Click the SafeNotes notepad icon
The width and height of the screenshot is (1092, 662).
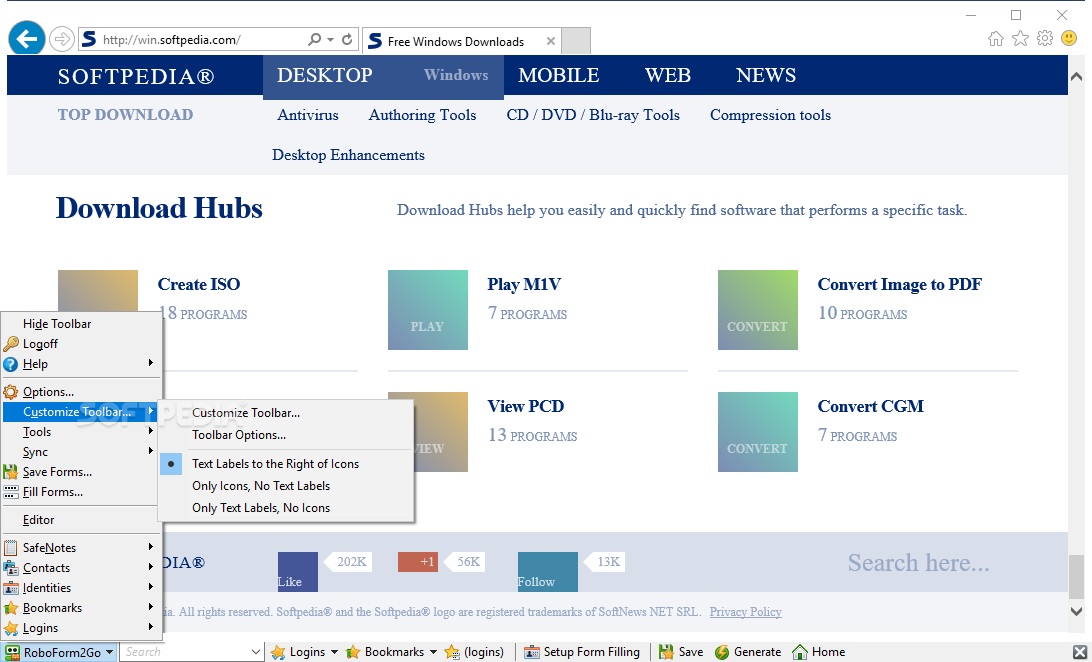pos(10,548)
